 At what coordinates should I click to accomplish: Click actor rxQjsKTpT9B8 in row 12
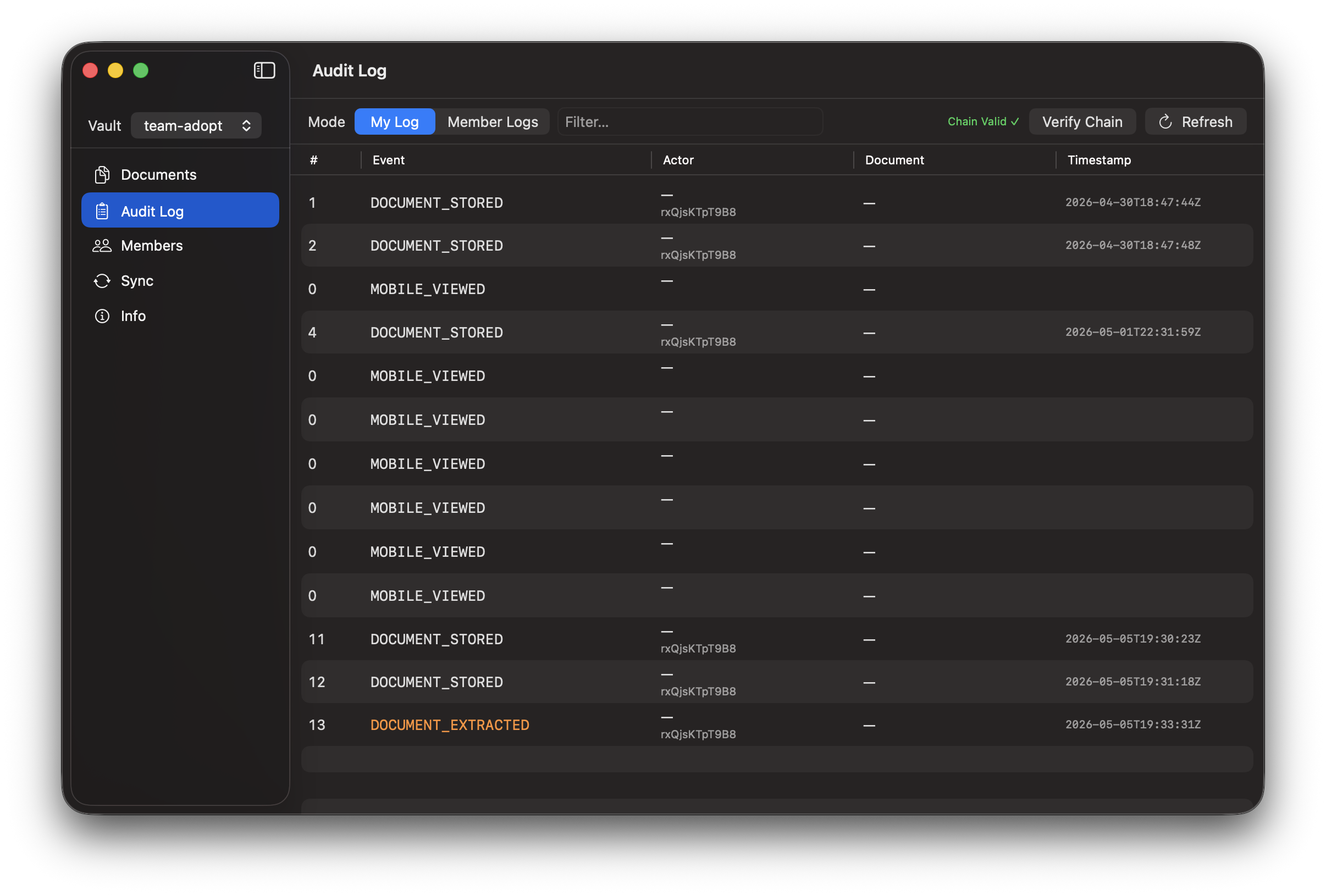[698, 692]
